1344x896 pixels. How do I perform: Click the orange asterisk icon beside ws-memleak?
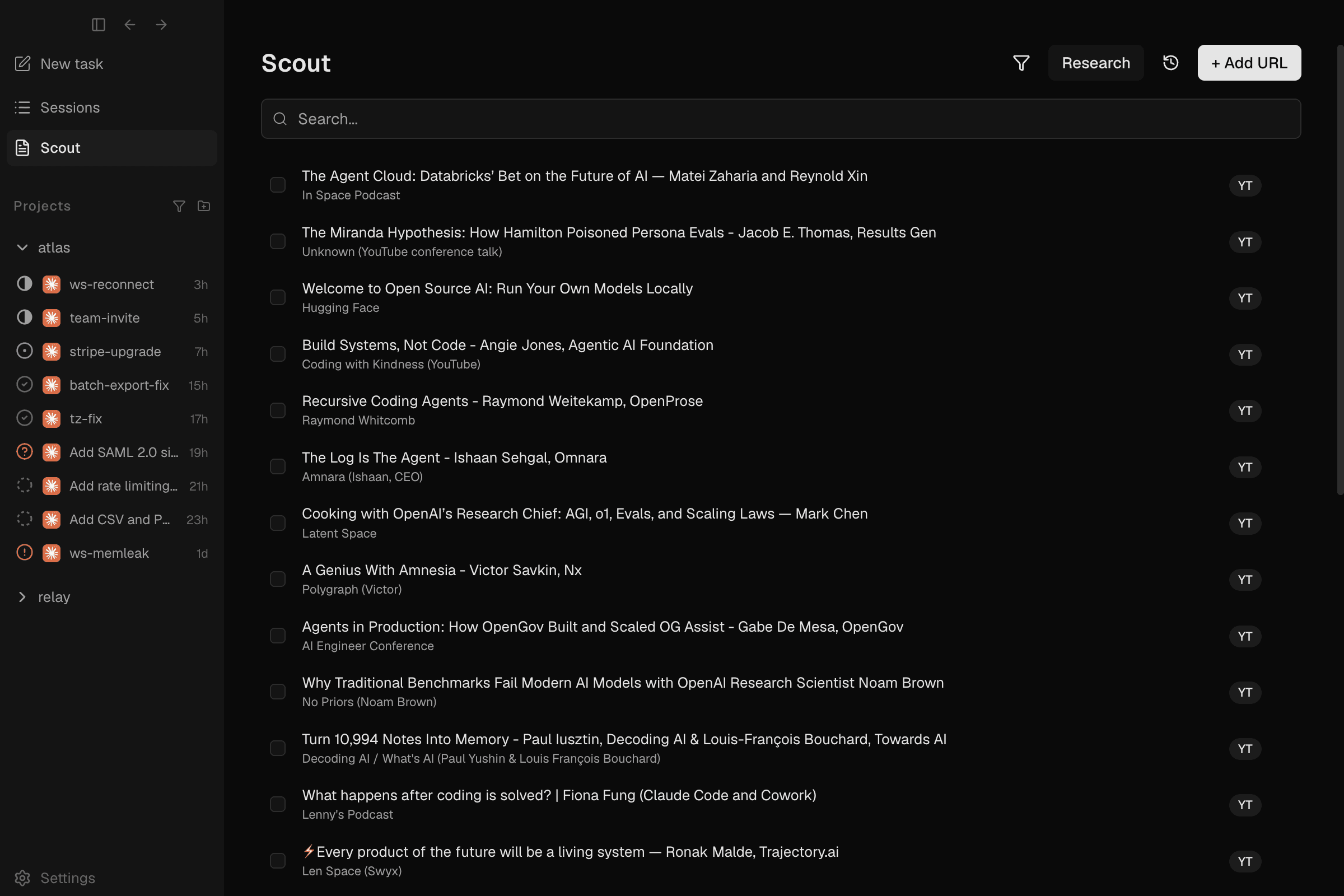[52, 553]
